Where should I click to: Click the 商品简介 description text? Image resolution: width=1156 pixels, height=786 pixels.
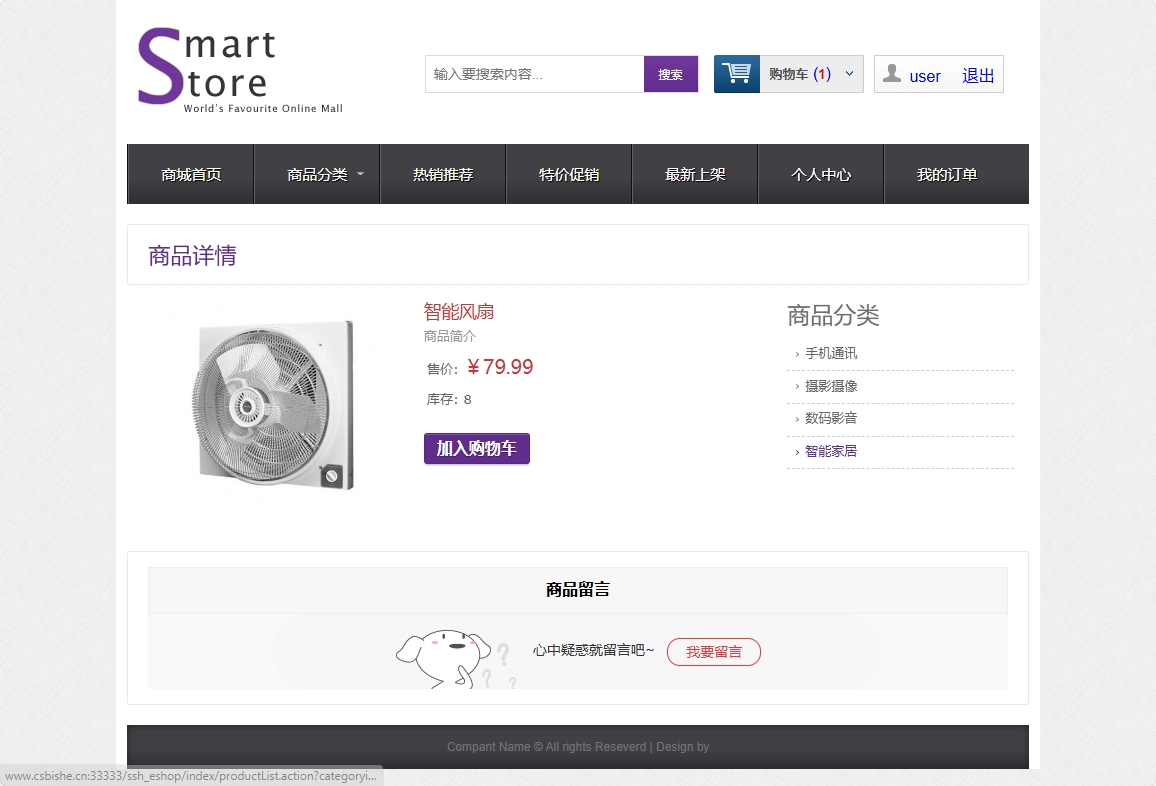point(450,336)
